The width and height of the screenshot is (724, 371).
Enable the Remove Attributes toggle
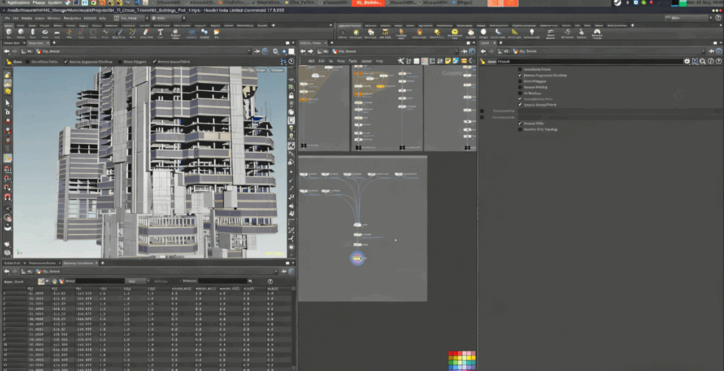(x=482, y=111)
